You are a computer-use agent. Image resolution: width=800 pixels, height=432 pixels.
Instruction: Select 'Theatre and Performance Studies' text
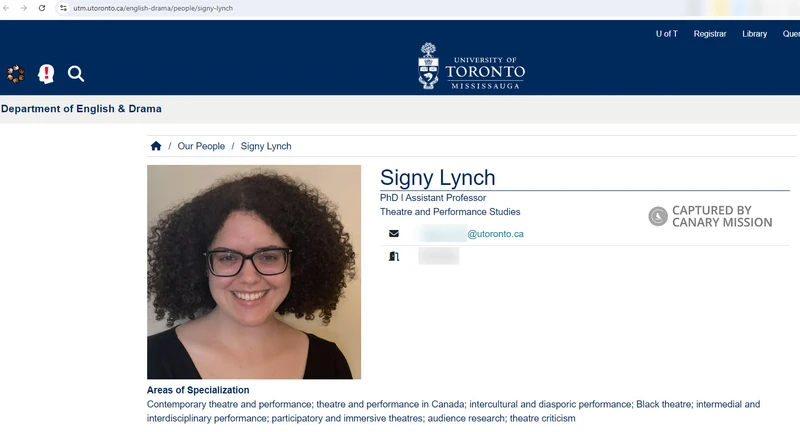point(450,212)
